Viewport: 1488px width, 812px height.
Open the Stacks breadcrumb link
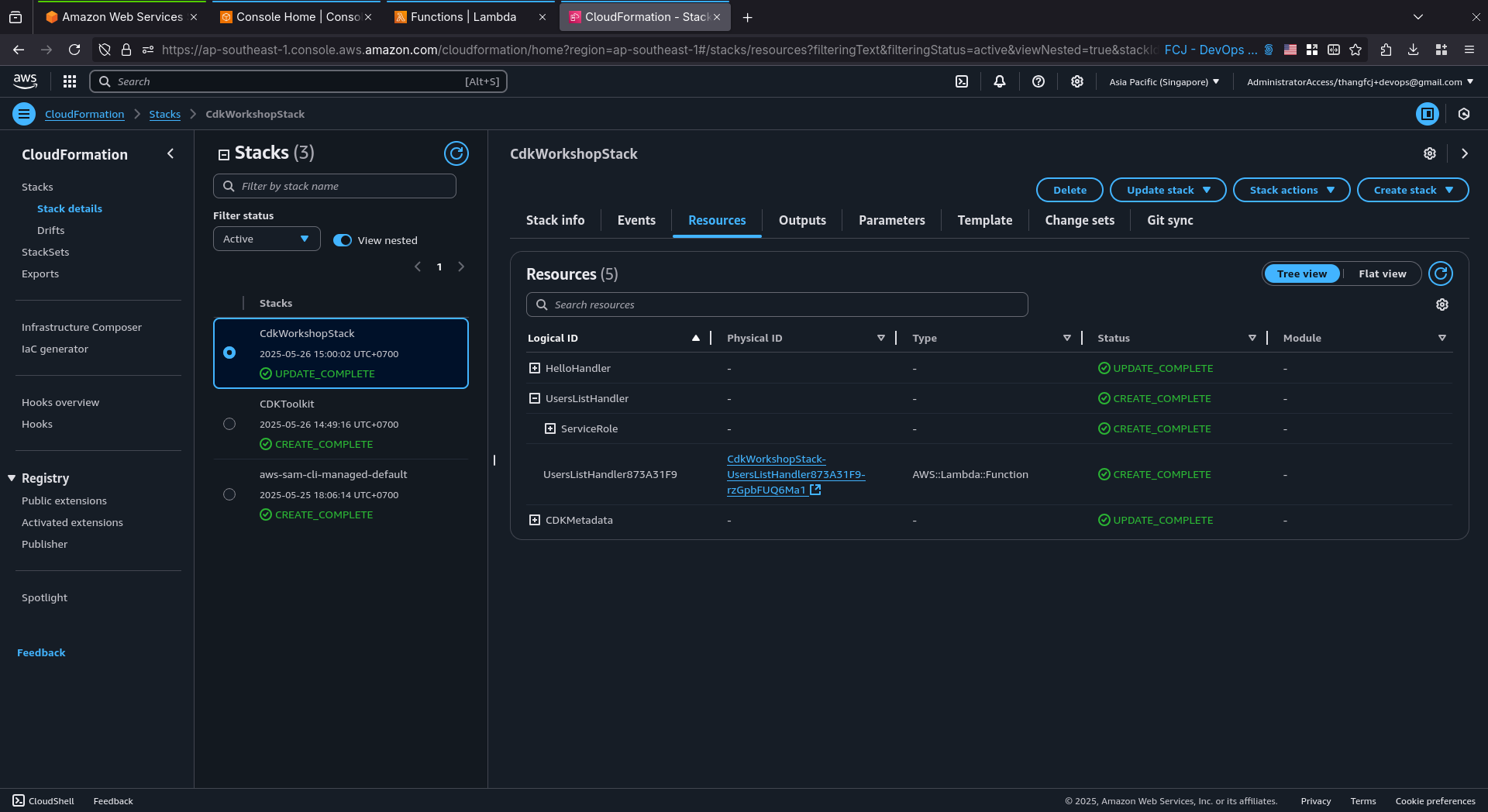coord(165,114)
